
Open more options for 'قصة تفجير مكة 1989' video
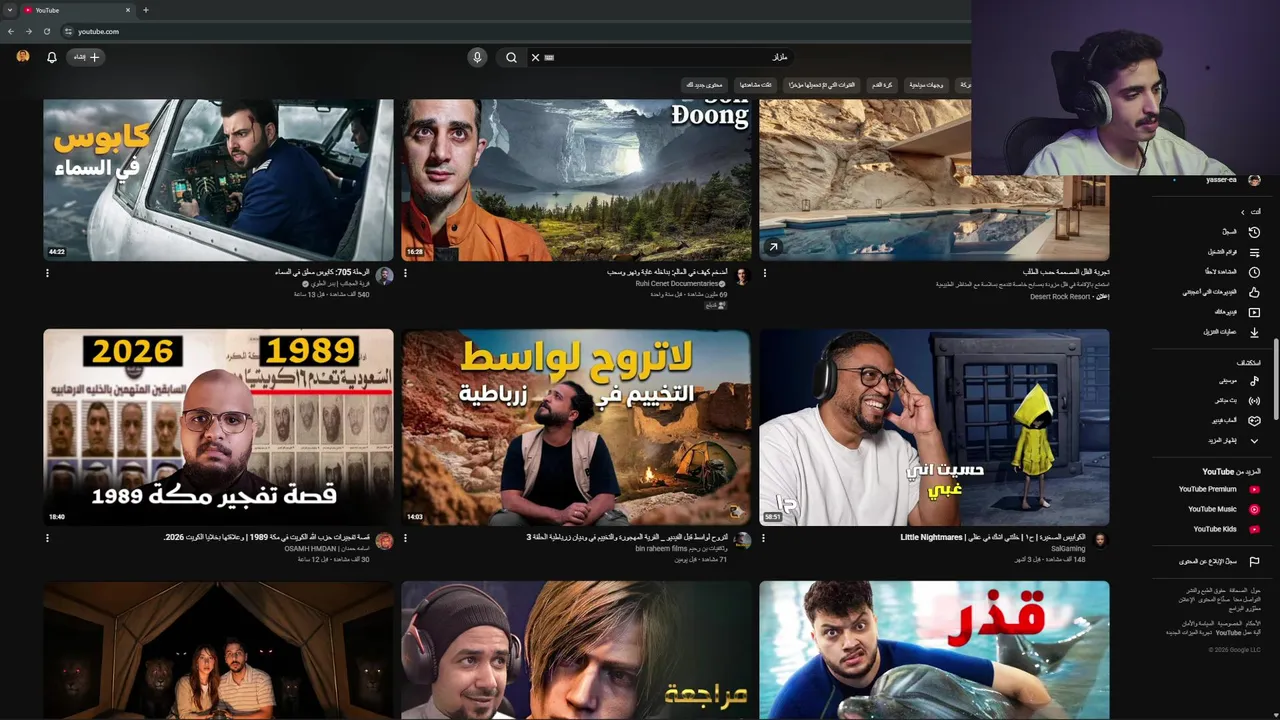point(47,538)
